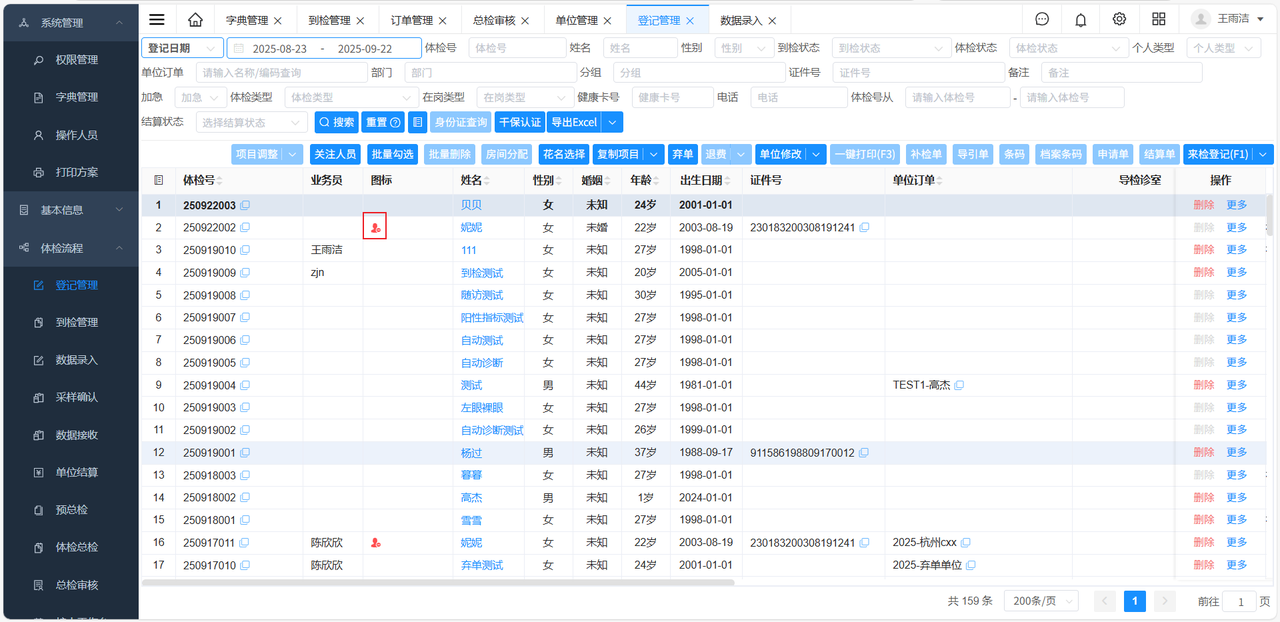Open the notification bell
The width and height of the screenshot is (1280, 622).
coord(1081,19)
